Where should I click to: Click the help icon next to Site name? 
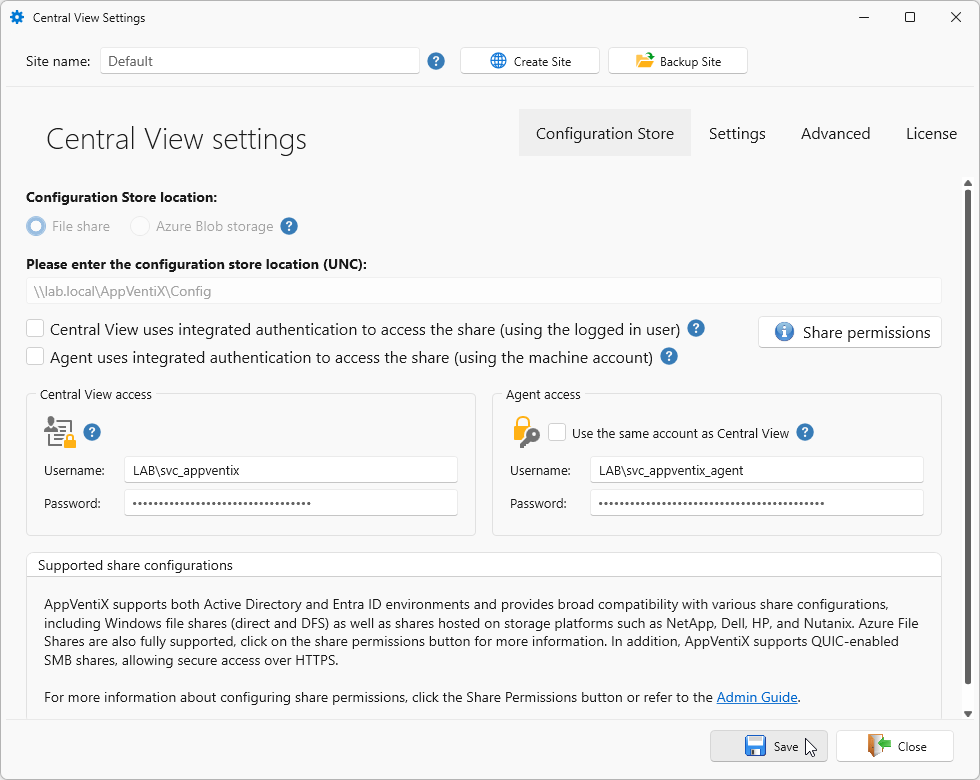(436, 61)
